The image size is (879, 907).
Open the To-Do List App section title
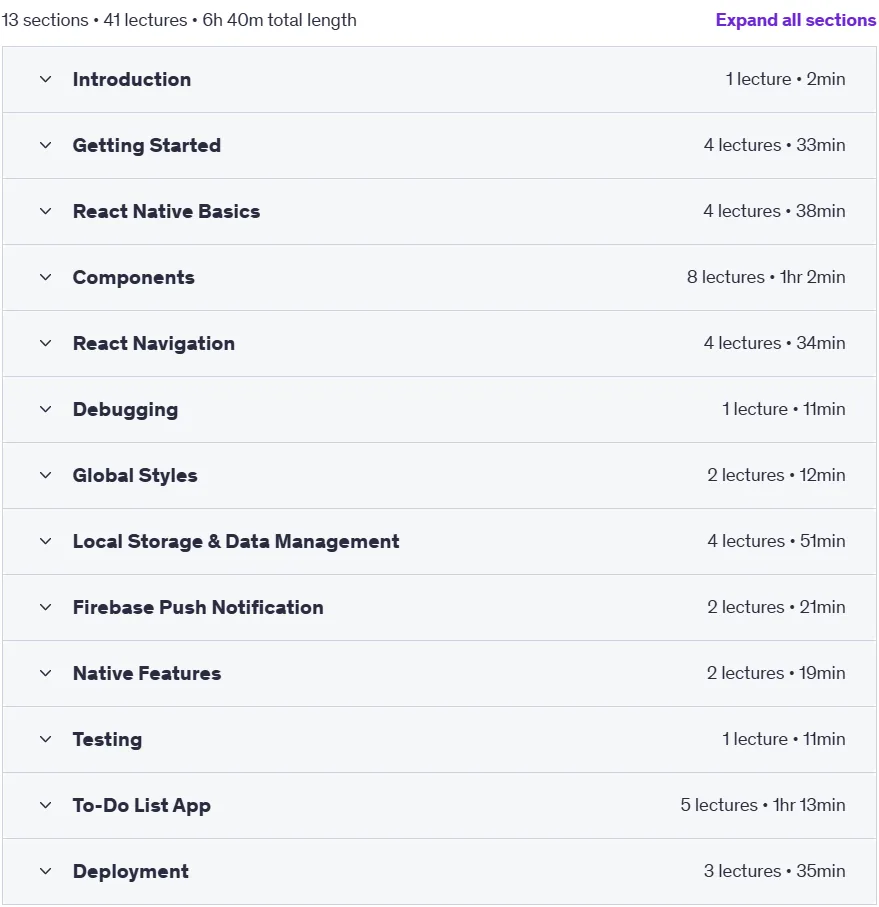tap(142, 806)
